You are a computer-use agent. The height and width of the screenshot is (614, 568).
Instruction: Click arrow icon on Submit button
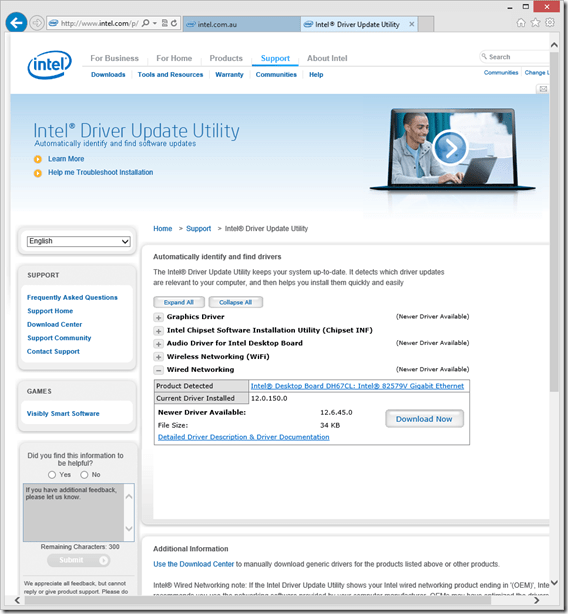click(103, 560)
